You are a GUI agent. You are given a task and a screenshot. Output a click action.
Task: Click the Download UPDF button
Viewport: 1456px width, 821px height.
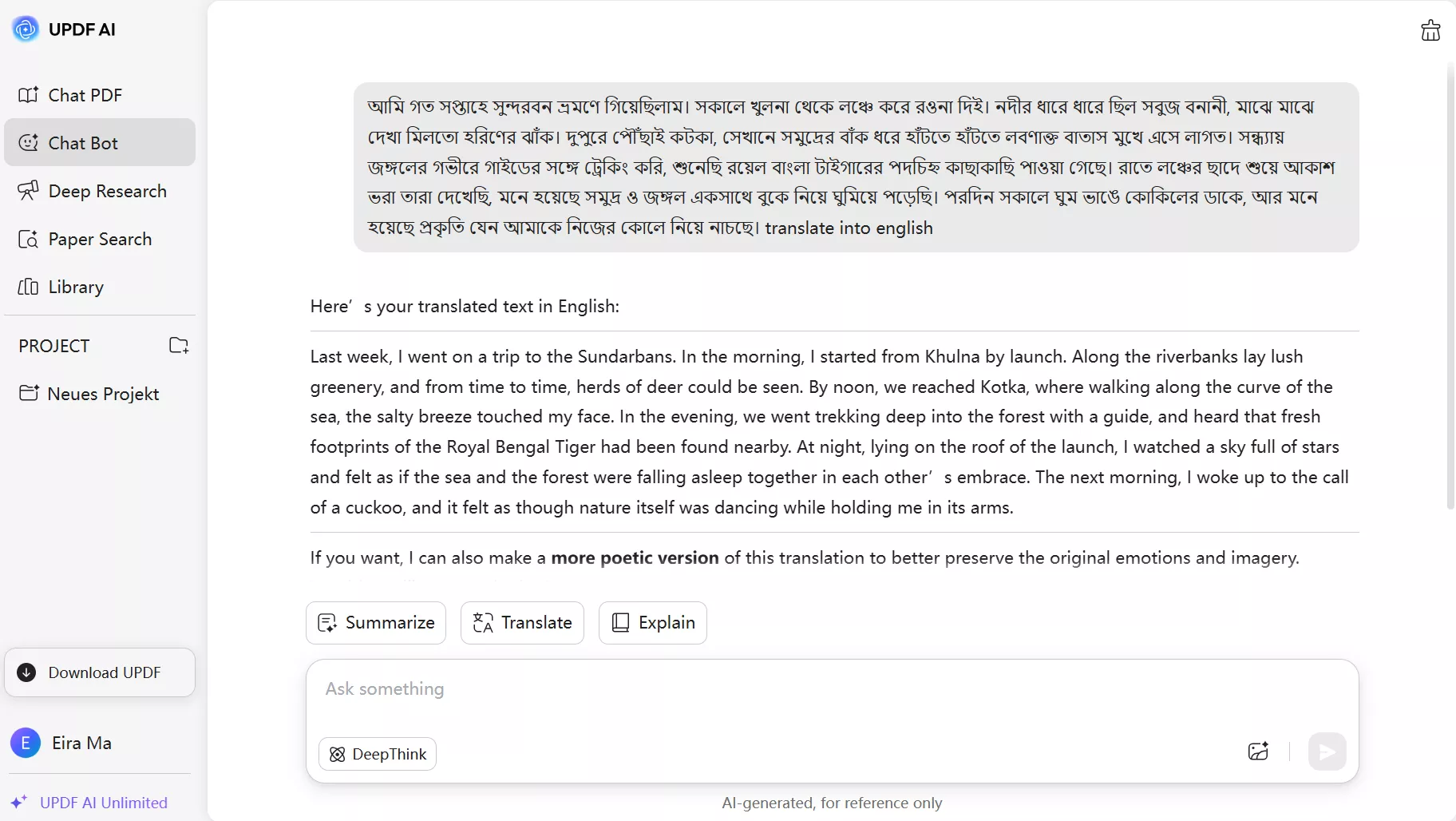pos(99,672)
